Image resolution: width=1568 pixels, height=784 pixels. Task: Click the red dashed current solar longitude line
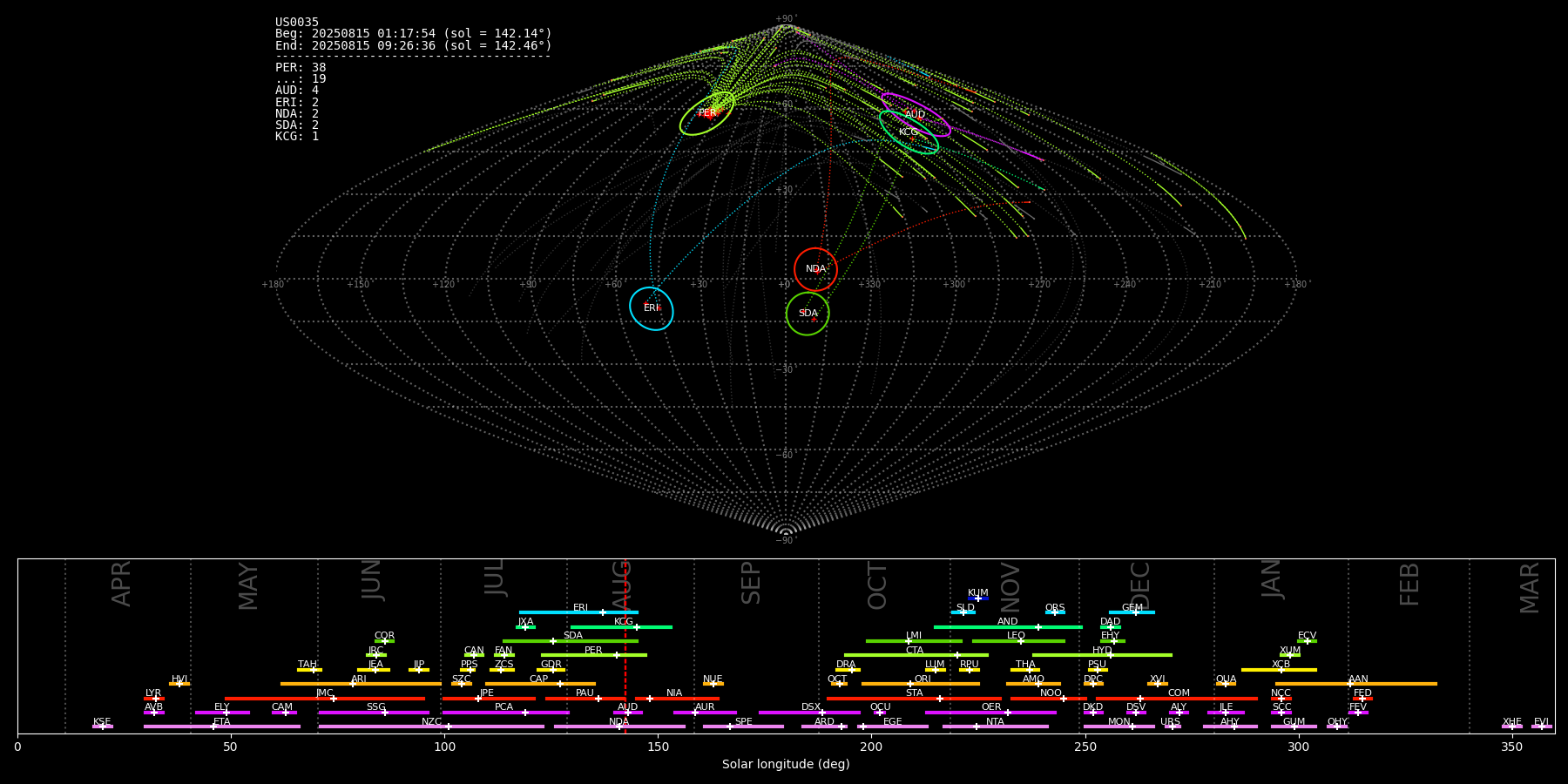[625, 645]
